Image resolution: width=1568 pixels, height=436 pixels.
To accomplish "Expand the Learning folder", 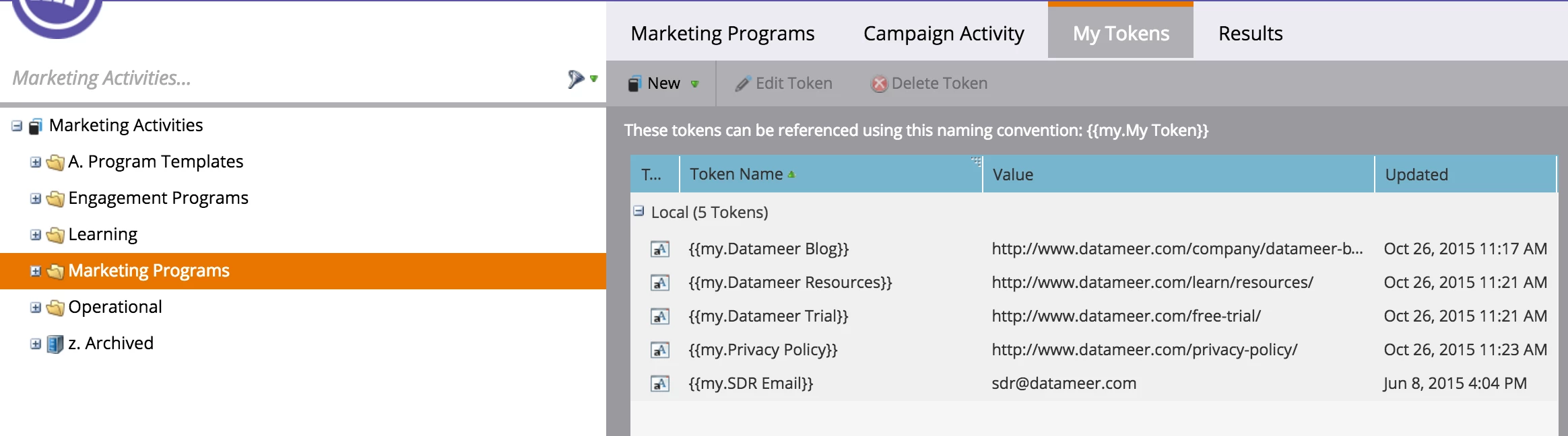I will tap(36, 235).
